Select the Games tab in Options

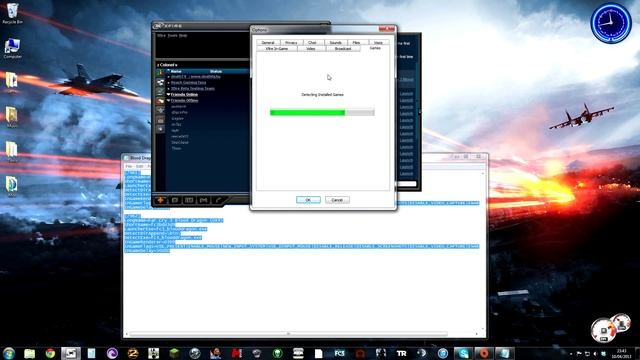tap(375, 48)
